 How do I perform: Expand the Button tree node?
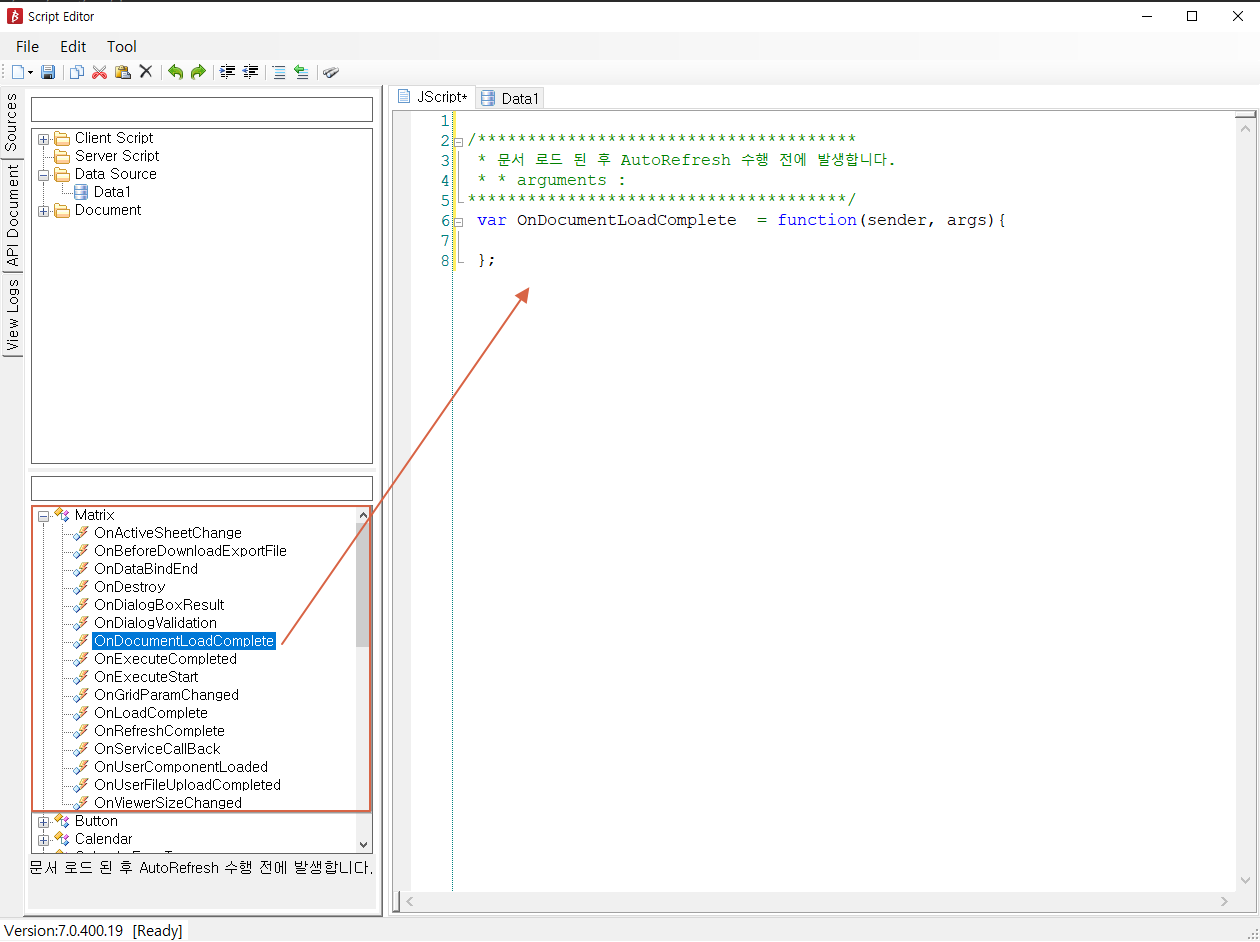tap(44, 822)
